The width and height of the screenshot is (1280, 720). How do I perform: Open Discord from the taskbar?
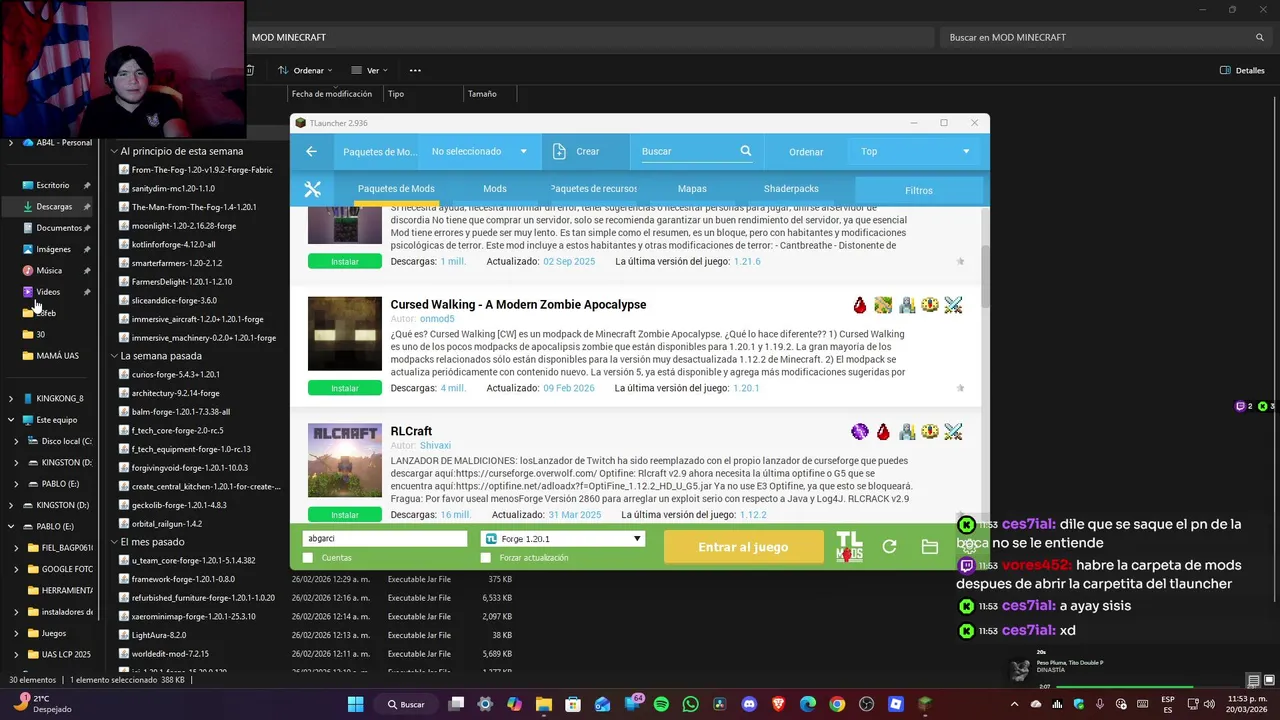click(x=749, y=704)
